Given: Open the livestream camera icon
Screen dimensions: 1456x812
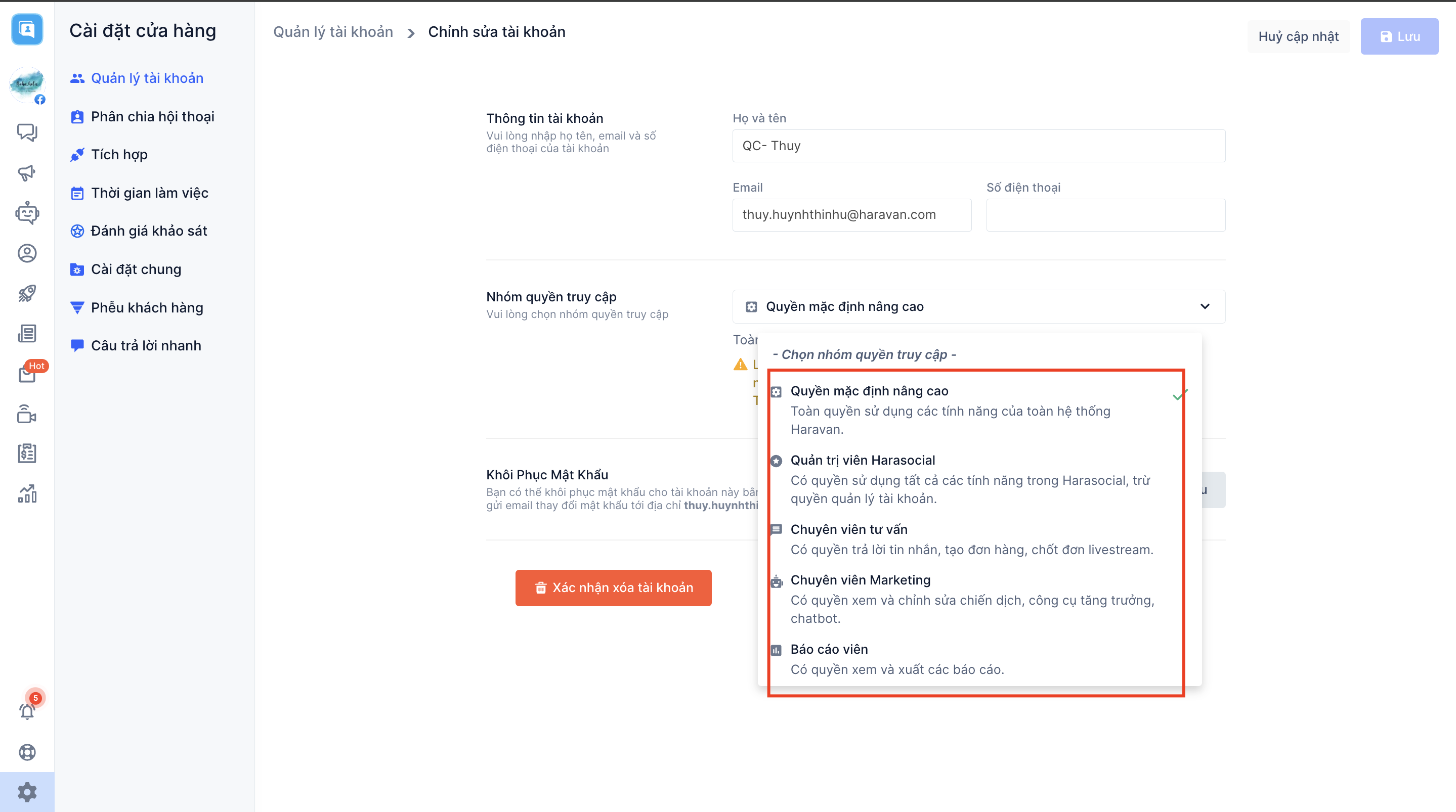Looking at the screenshot, I should tap(27, 414).
